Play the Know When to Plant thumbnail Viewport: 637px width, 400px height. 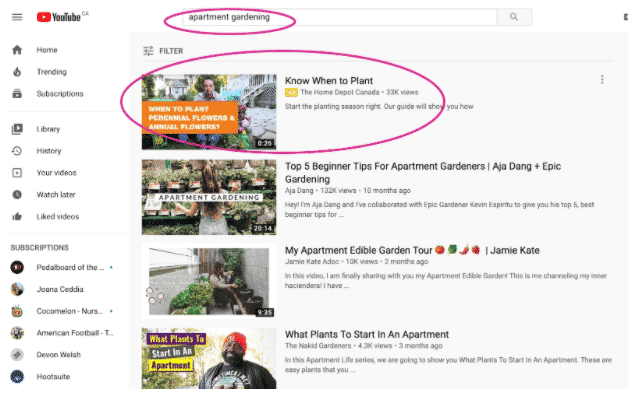point(209,111)
